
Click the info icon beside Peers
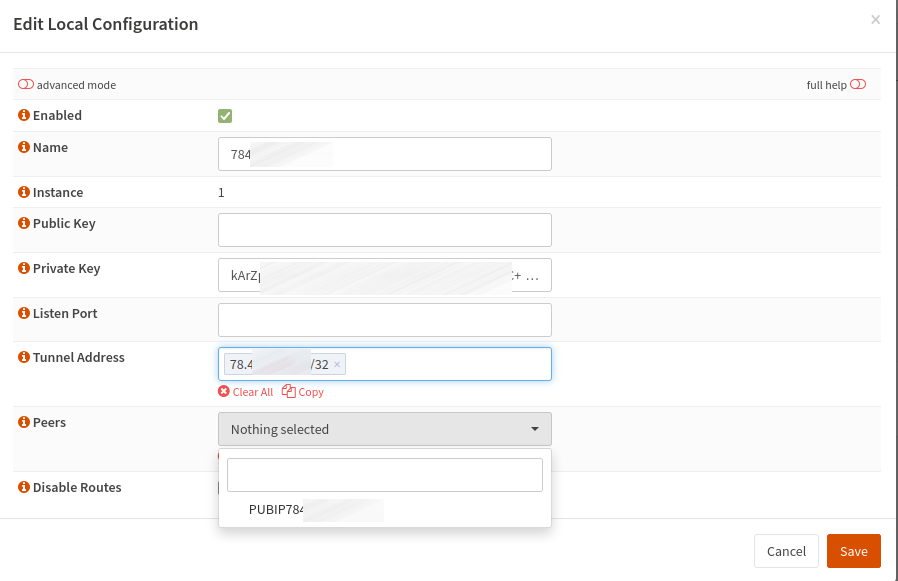[x=24, y=423]
